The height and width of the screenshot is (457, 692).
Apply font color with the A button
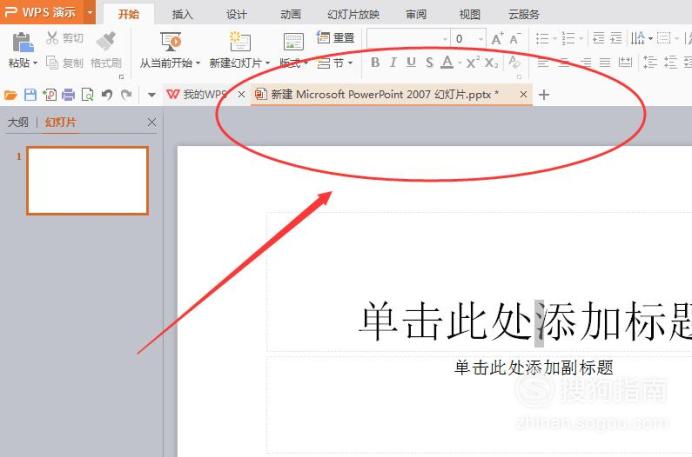pos(447,63)
